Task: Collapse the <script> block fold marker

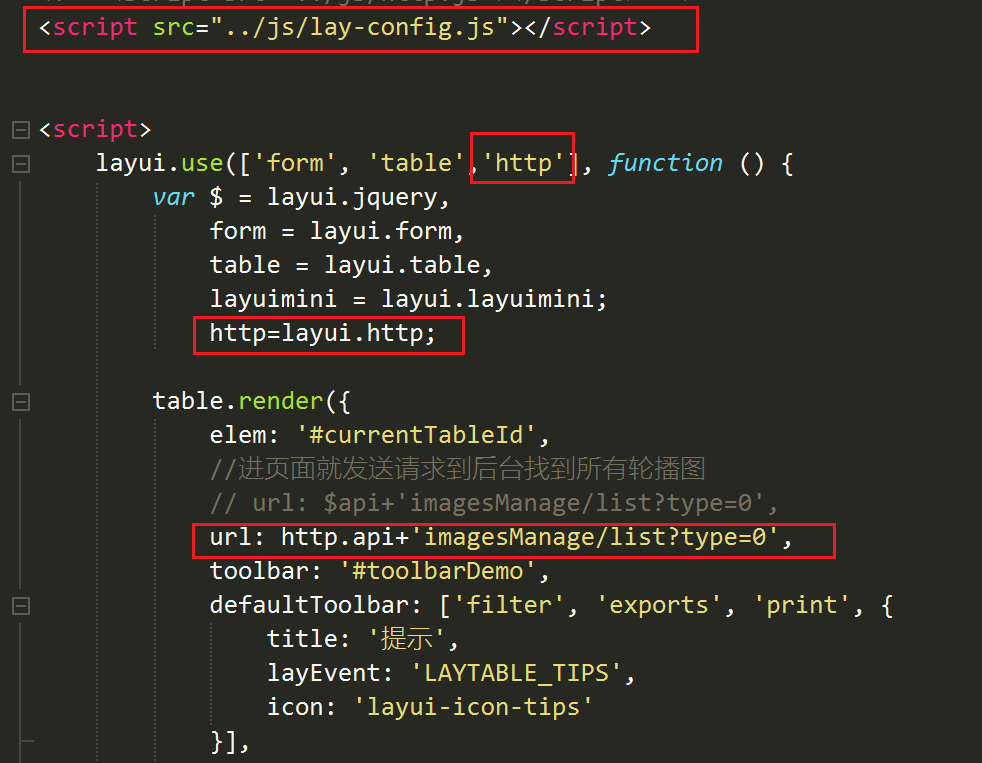Action: 21,128
